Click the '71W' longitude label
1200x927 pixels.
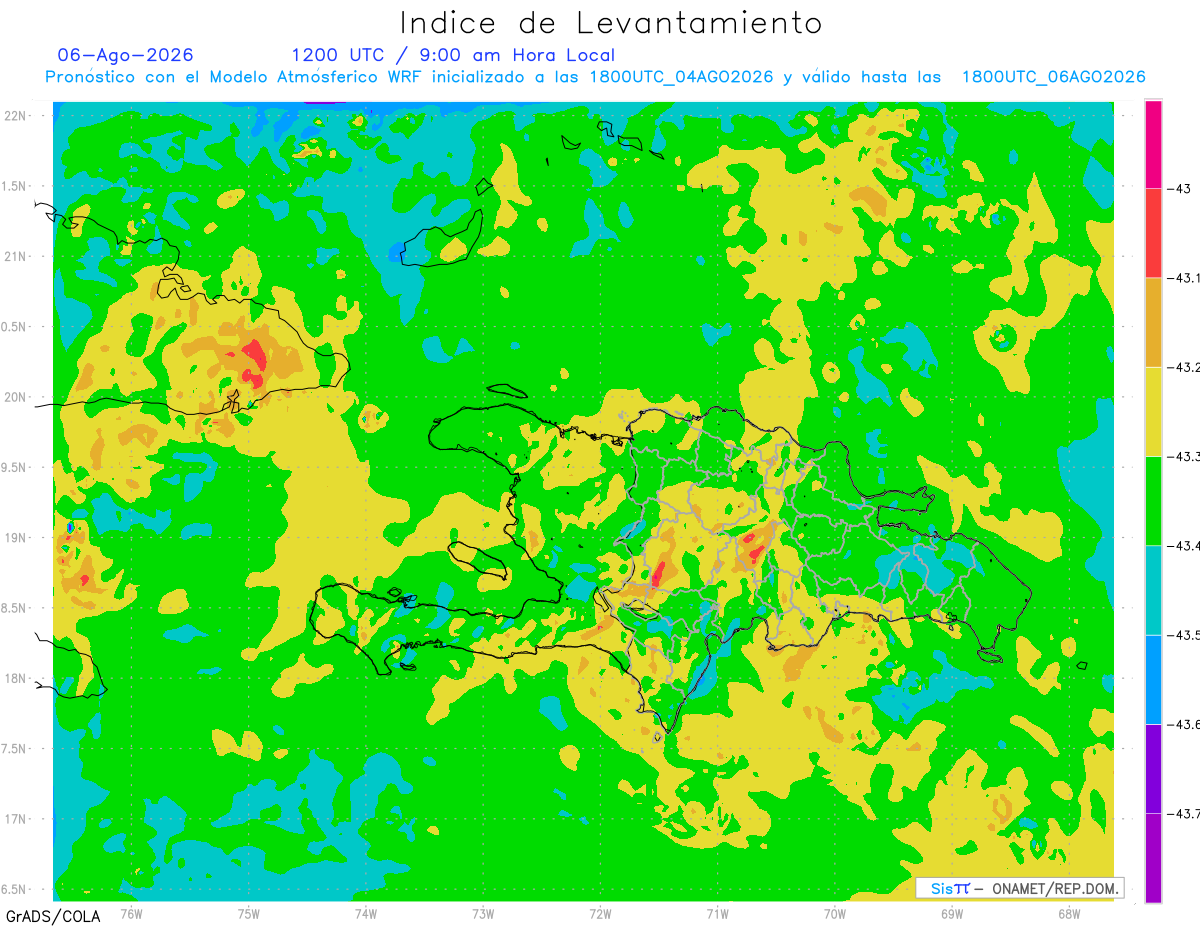[717, 913]
